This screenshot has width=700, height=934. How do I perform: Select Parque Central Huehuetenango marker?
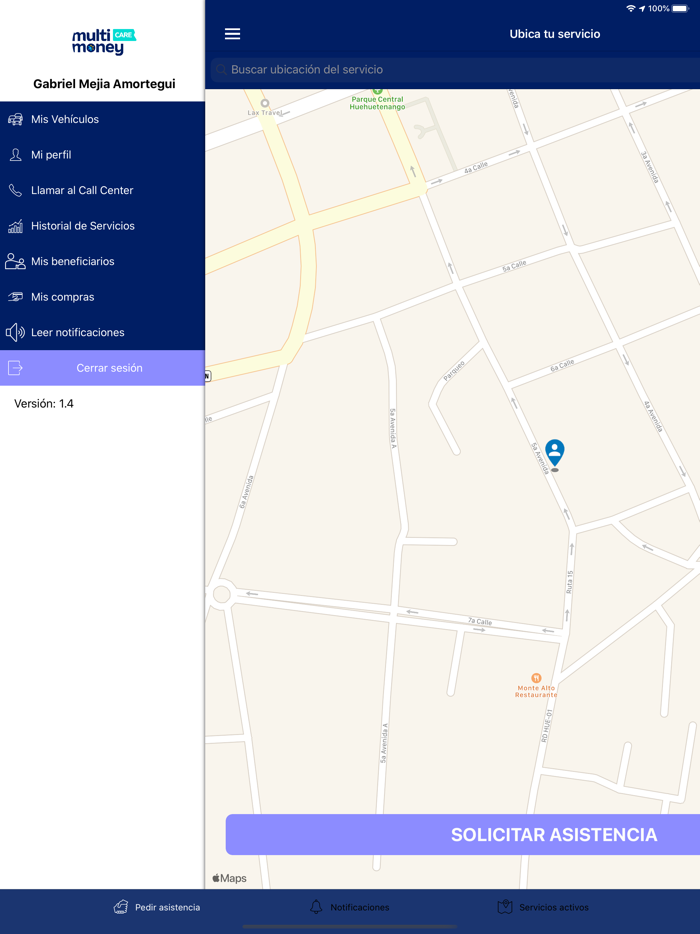pos(377,91)
